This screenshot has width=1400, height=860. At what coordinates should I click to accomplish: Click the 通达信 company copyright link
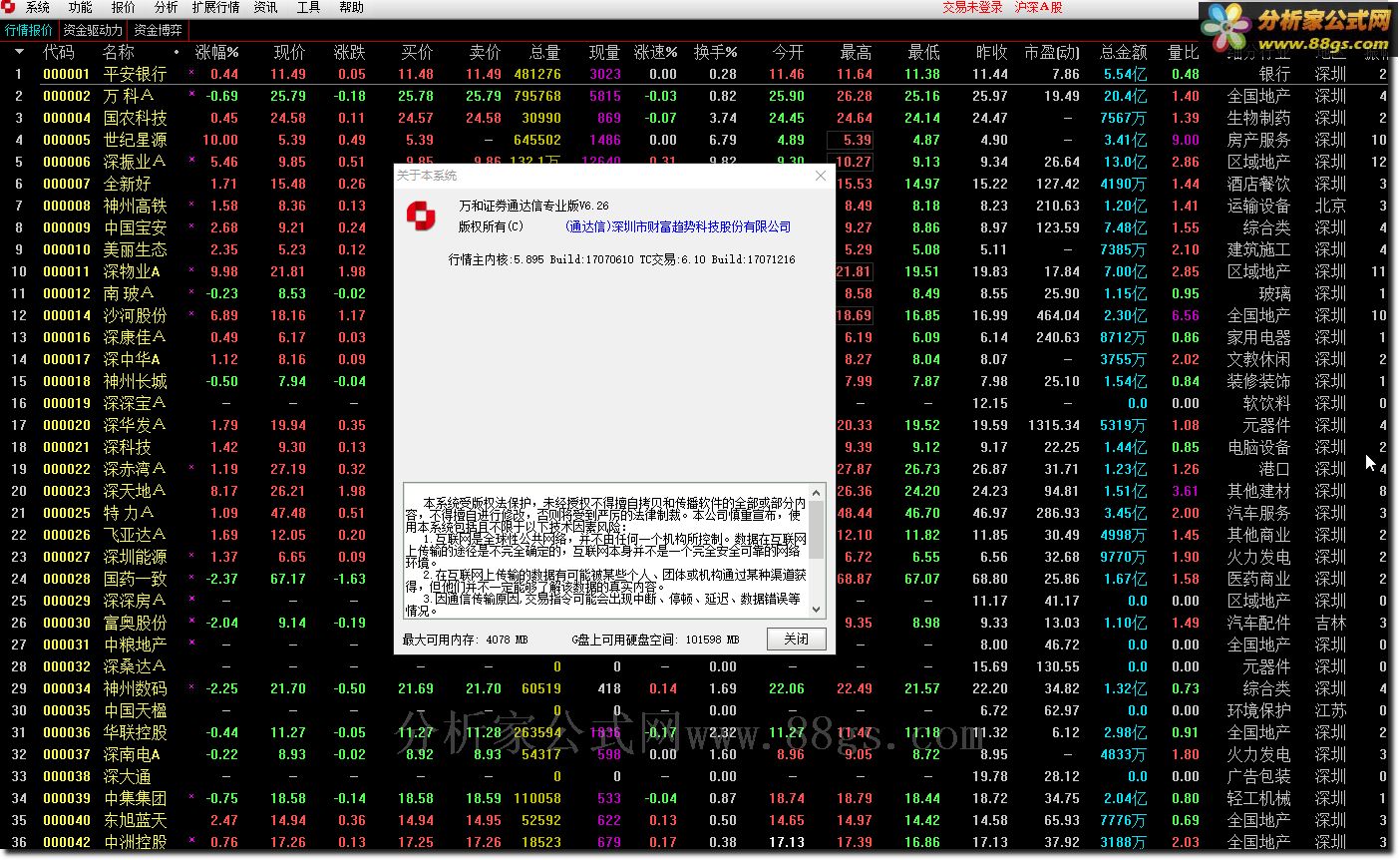click(x=678, y=226)
